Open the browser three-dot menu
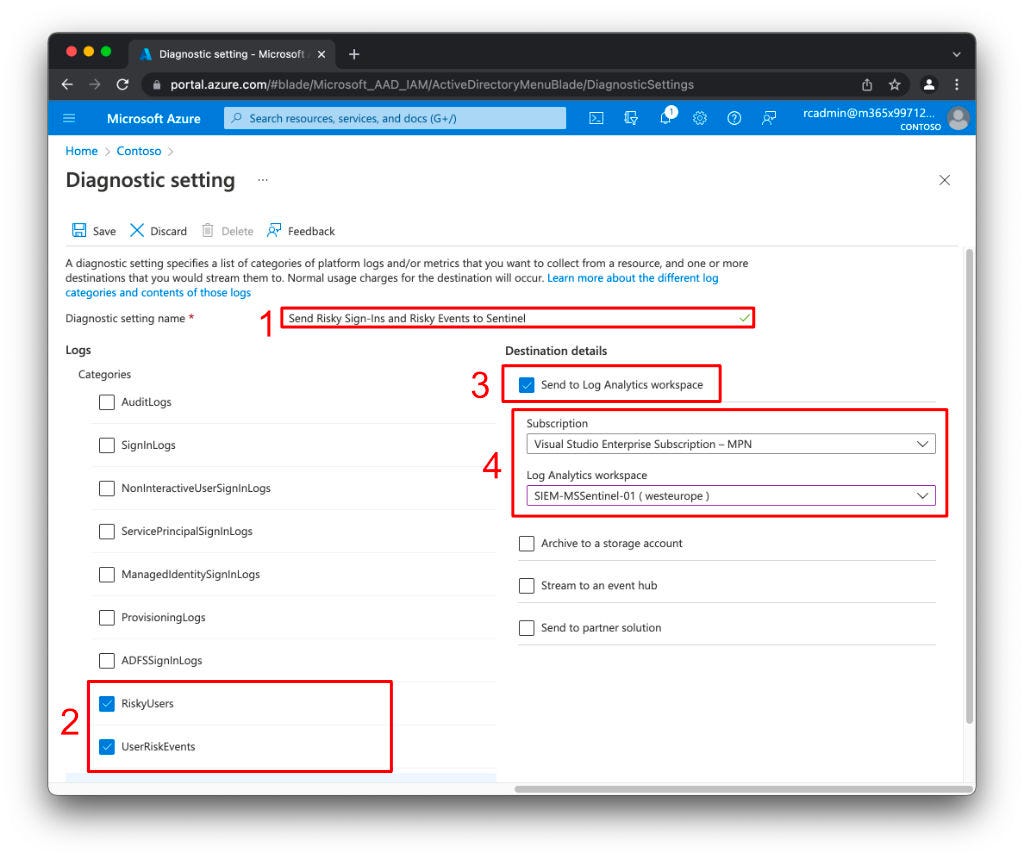 point(957,84)
